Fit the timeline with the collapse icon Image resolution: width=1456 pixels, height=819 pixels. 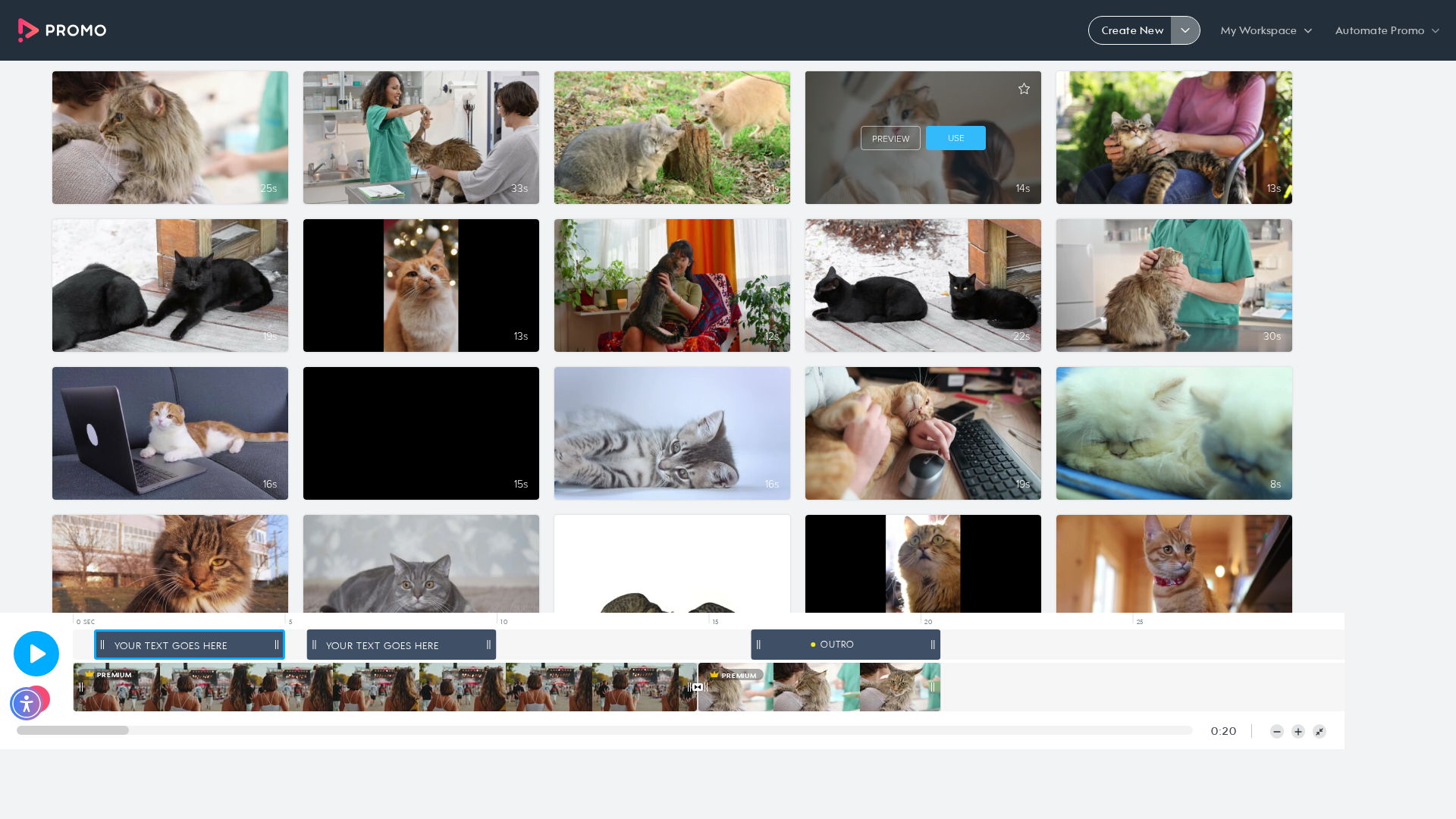(x=1319, y=732)
